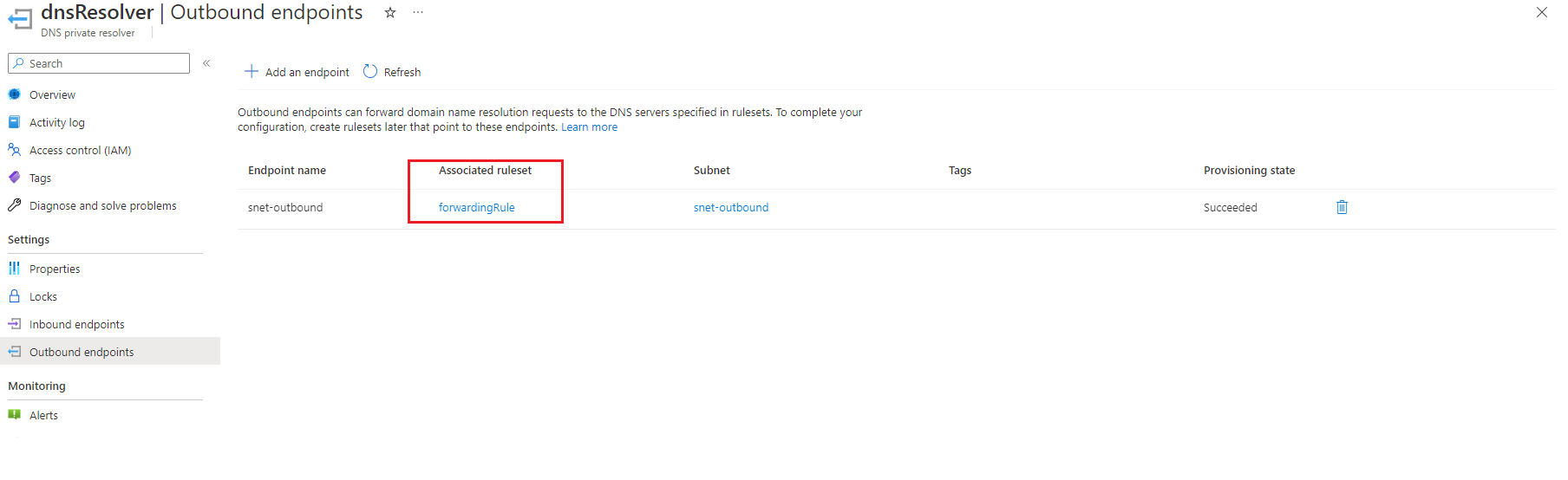Click the favorite star icon beside the title

point(390,13)
